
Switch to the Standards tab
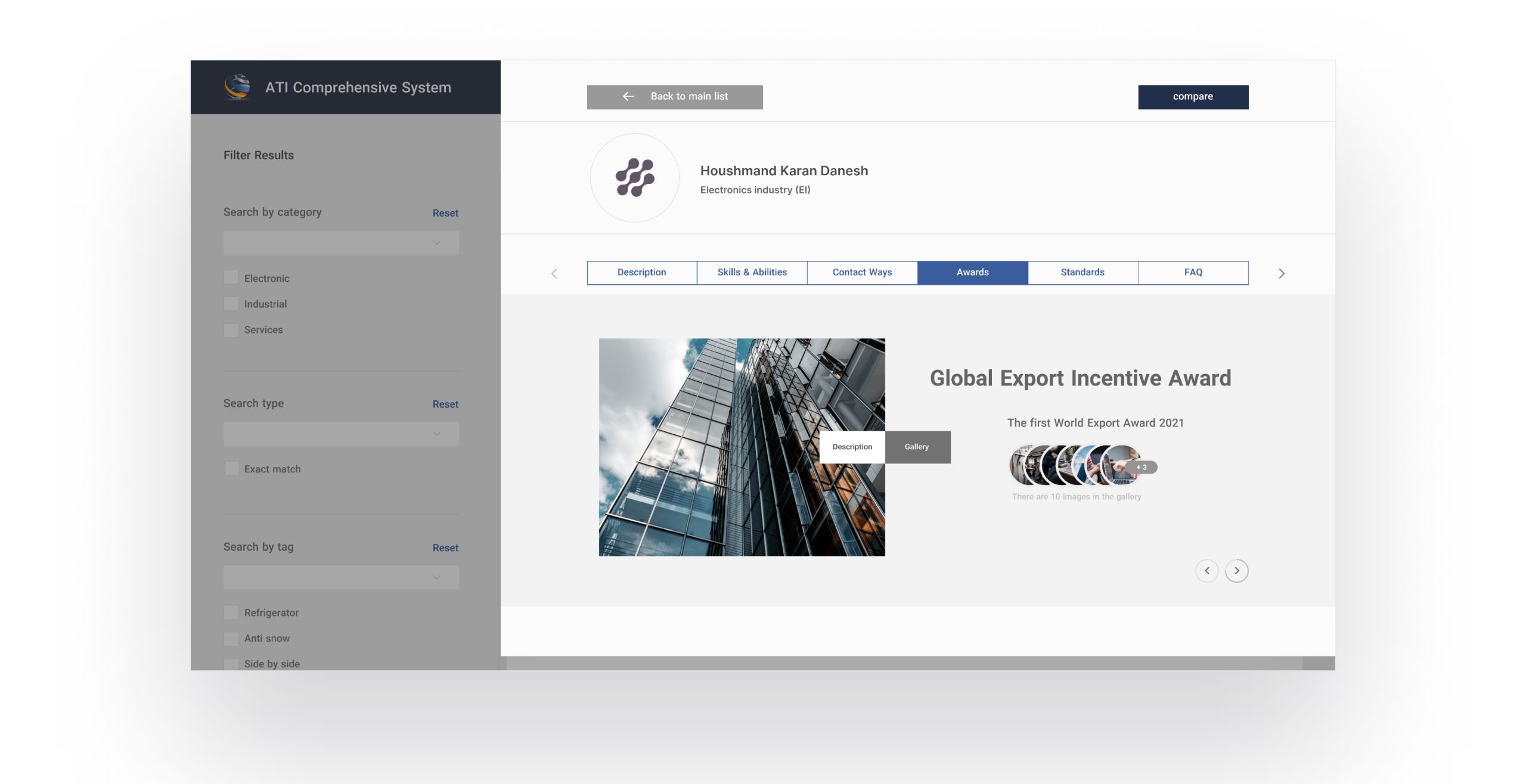1083,273
